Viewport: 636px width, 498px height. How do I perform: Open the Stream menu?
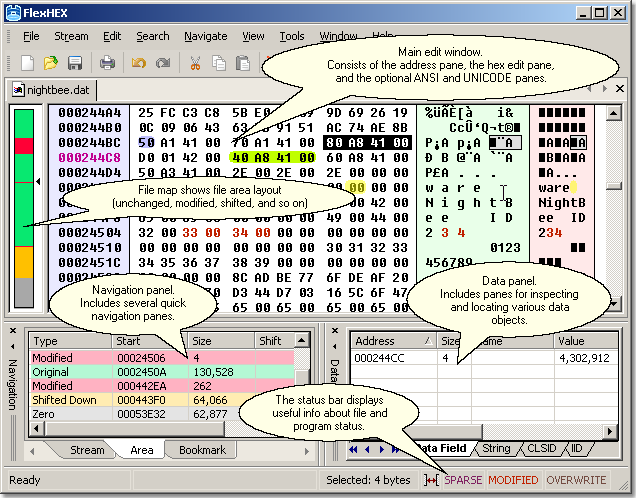[x=71, y=36]
